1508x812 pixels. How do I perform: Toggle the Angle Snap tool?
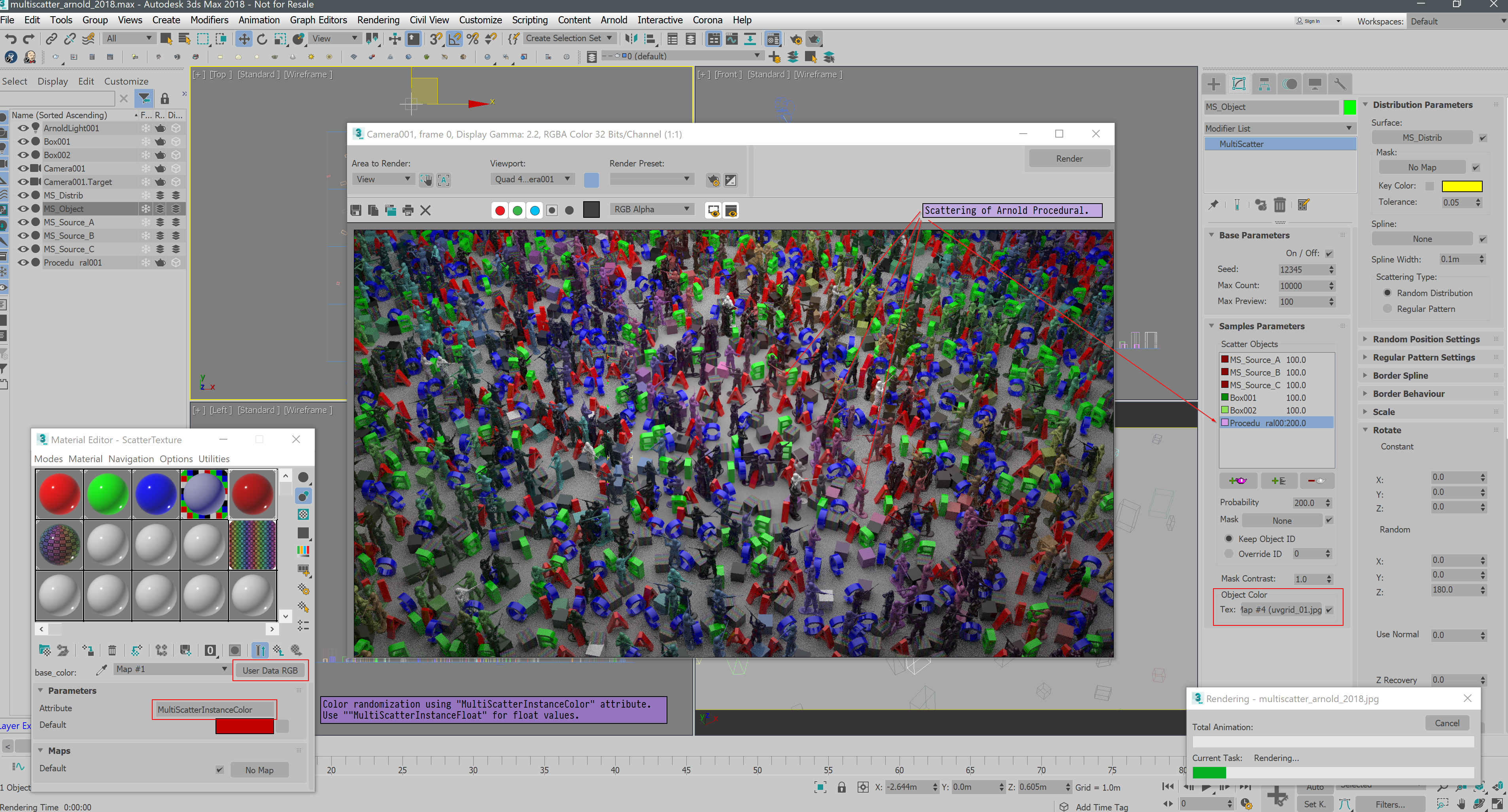point(455,39)
